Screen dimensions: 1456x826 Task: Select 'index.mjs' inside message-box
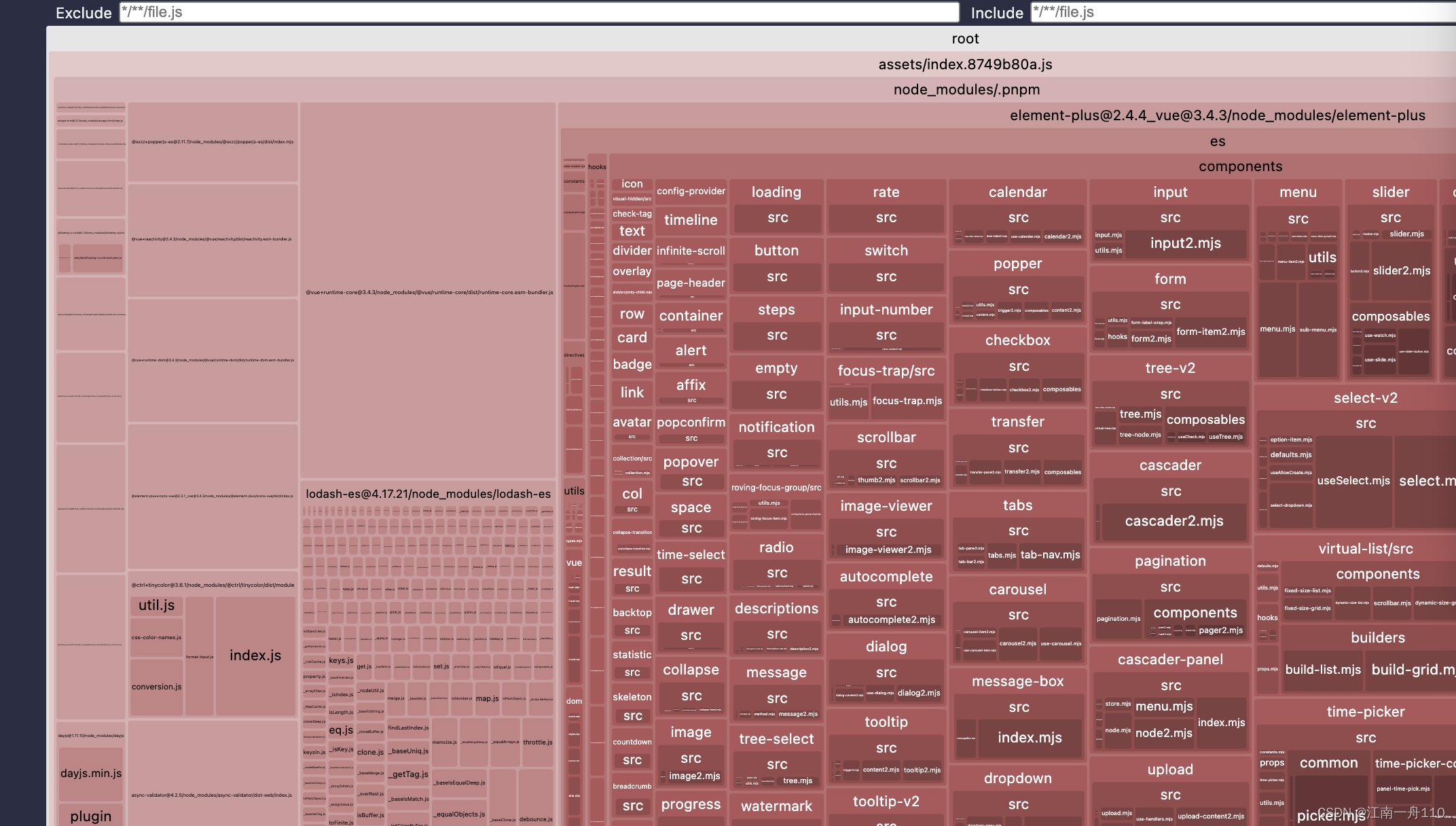(x=1030, y=738)
